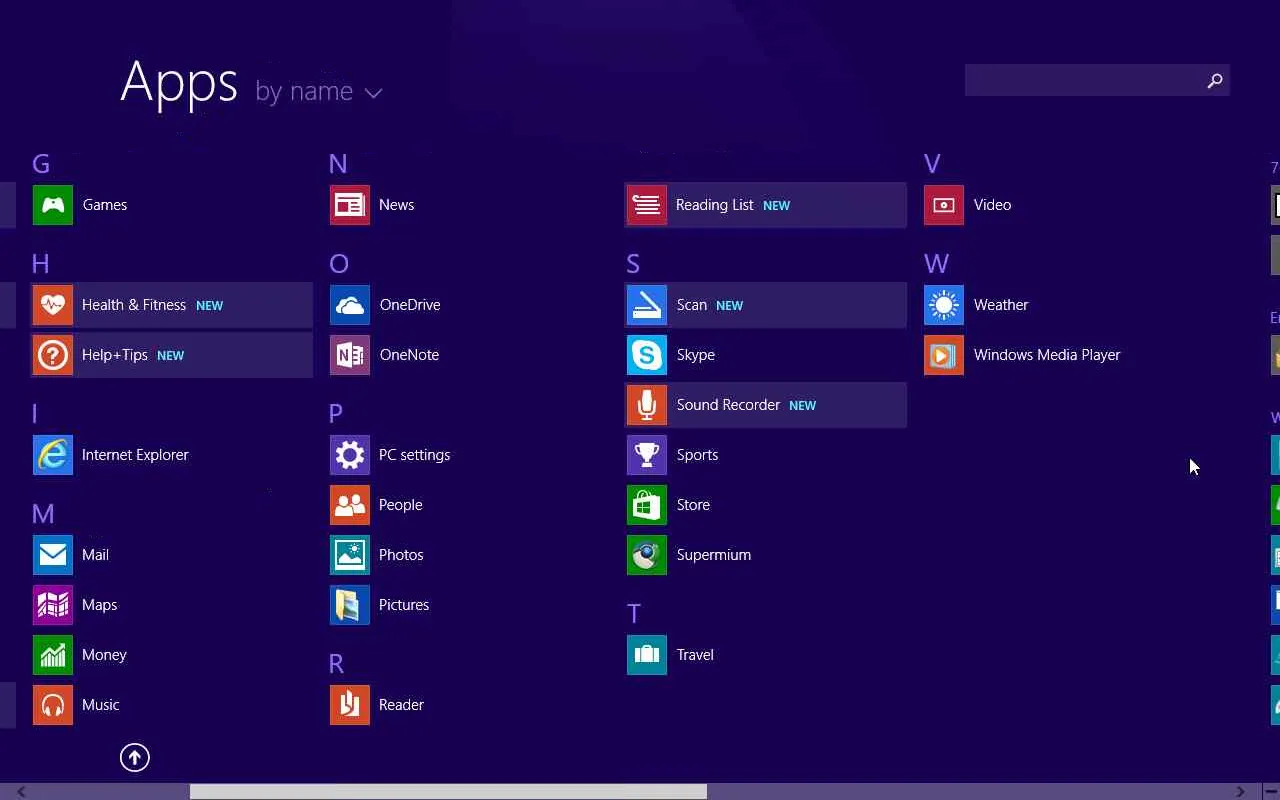Click the scrollbar left arrow
1280x800 pixels.
coord(21,792)
